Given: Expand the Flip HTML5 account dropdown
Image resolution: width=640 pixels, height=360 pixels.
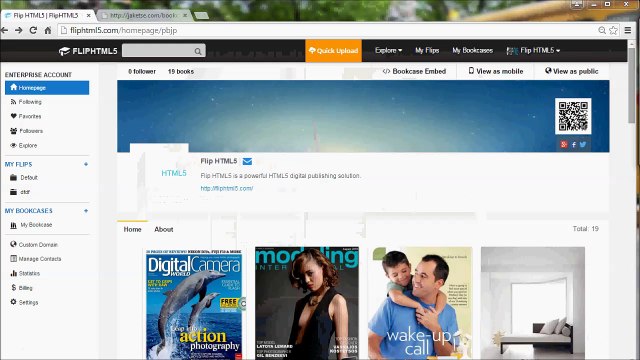Looking at the screenshot, I should (x=533, y=50).
